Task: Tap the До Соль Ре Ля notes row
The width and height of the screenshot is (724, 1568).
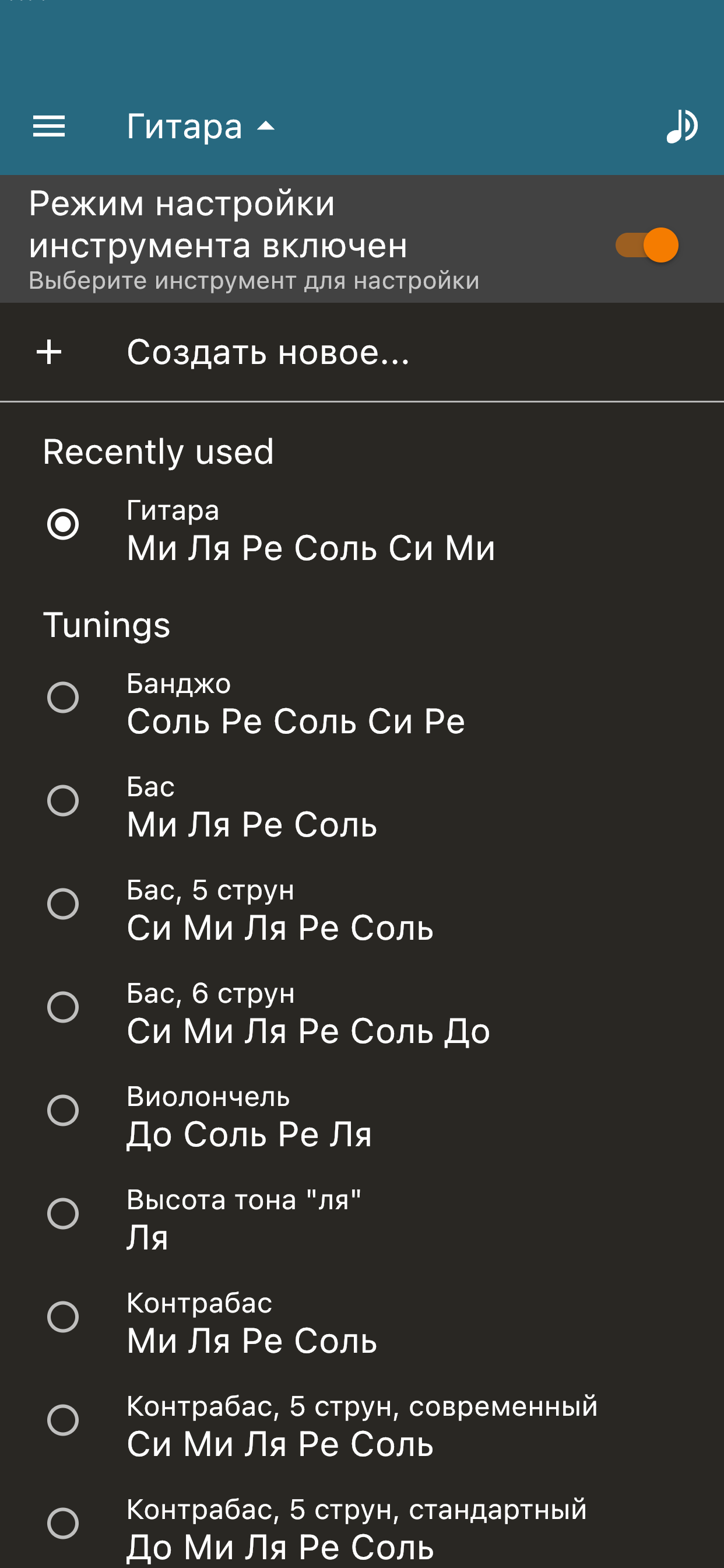Action: [x=249, y=1135]
